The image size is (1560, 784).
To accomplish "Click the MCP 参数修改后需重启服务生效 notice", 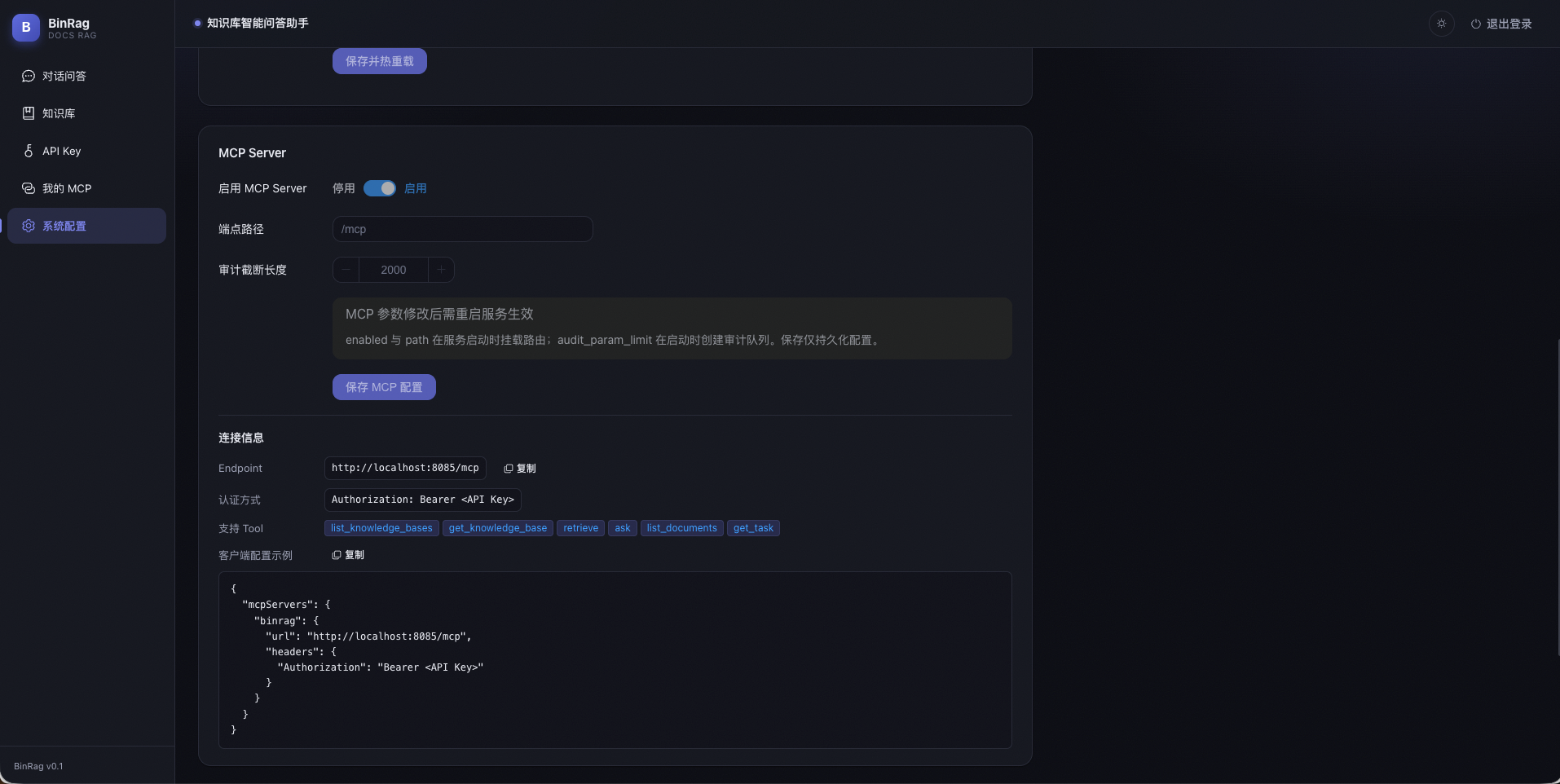I will tap(672, 328).
